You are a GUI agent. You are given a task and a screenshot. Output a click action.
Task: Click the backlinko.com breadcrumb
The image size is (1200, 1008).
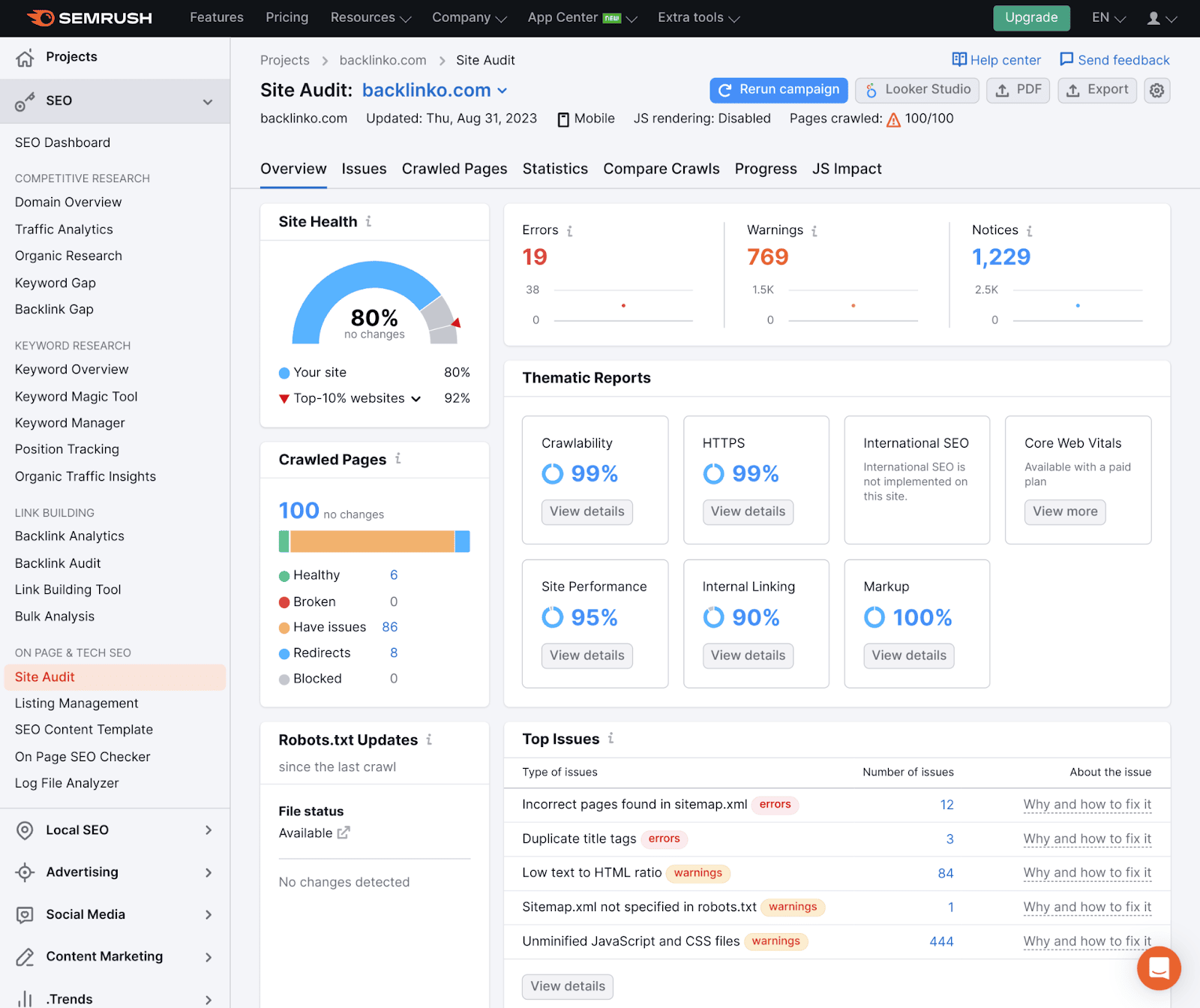382,60
